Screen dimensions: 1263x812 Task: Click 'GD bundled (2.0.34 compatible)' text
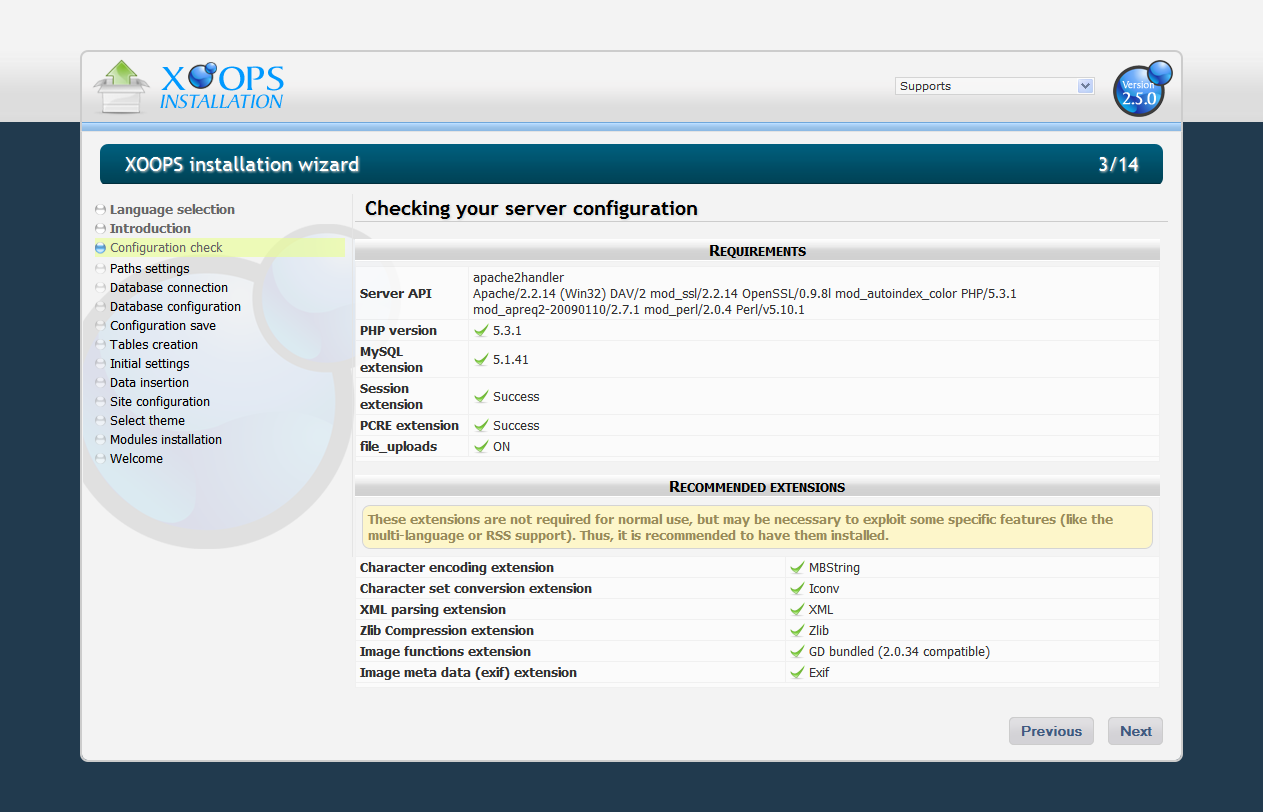pos(899,651)
